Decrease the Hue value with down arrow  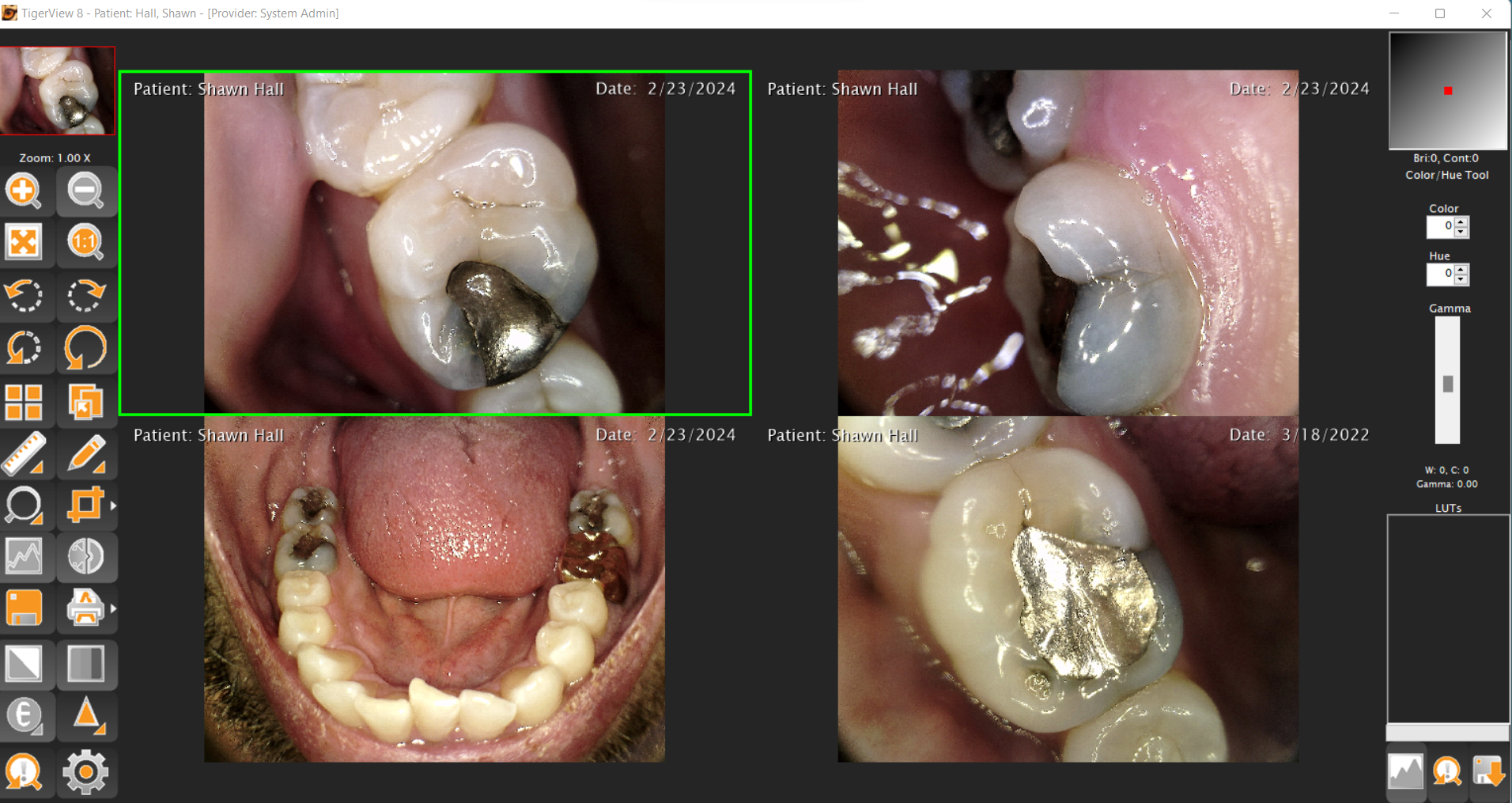tap(1461, 279)
